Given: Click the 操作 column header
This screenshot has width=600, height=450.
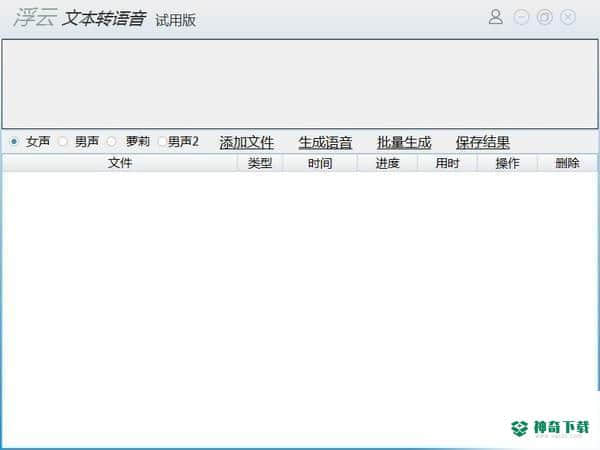Looking at the screenshot, I should 507,163.
